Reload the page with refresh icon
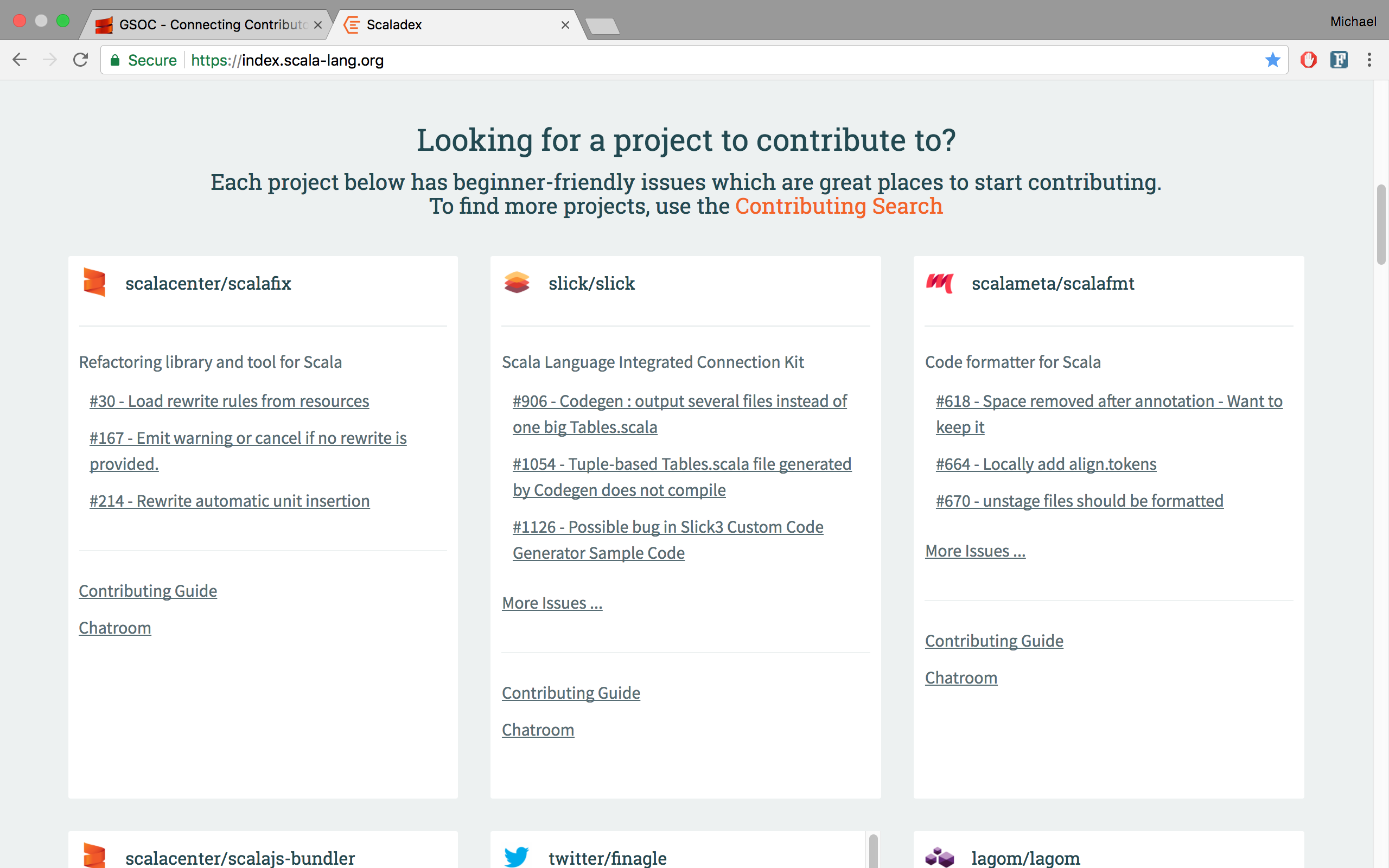1389x868 pixels. (x=80, y=60)
